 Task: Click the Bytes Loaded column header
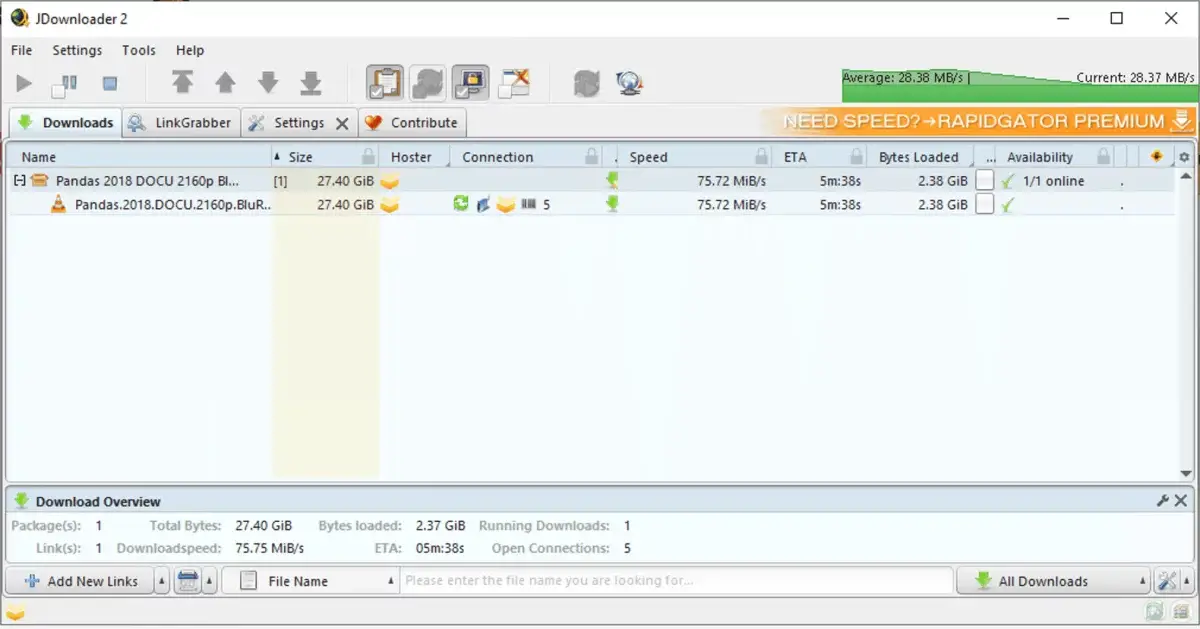click(x=919, y=157)
